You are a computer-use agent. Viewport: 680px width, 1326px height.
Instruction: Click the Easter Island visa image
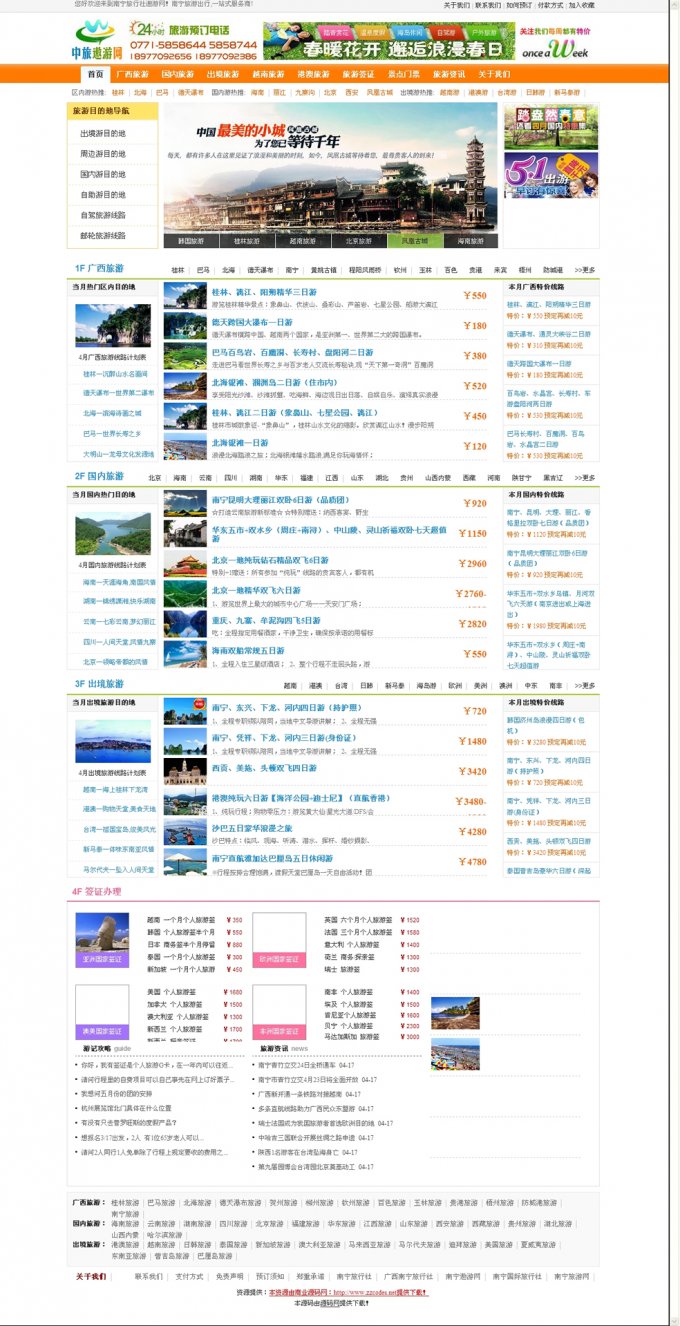point(102,932)
